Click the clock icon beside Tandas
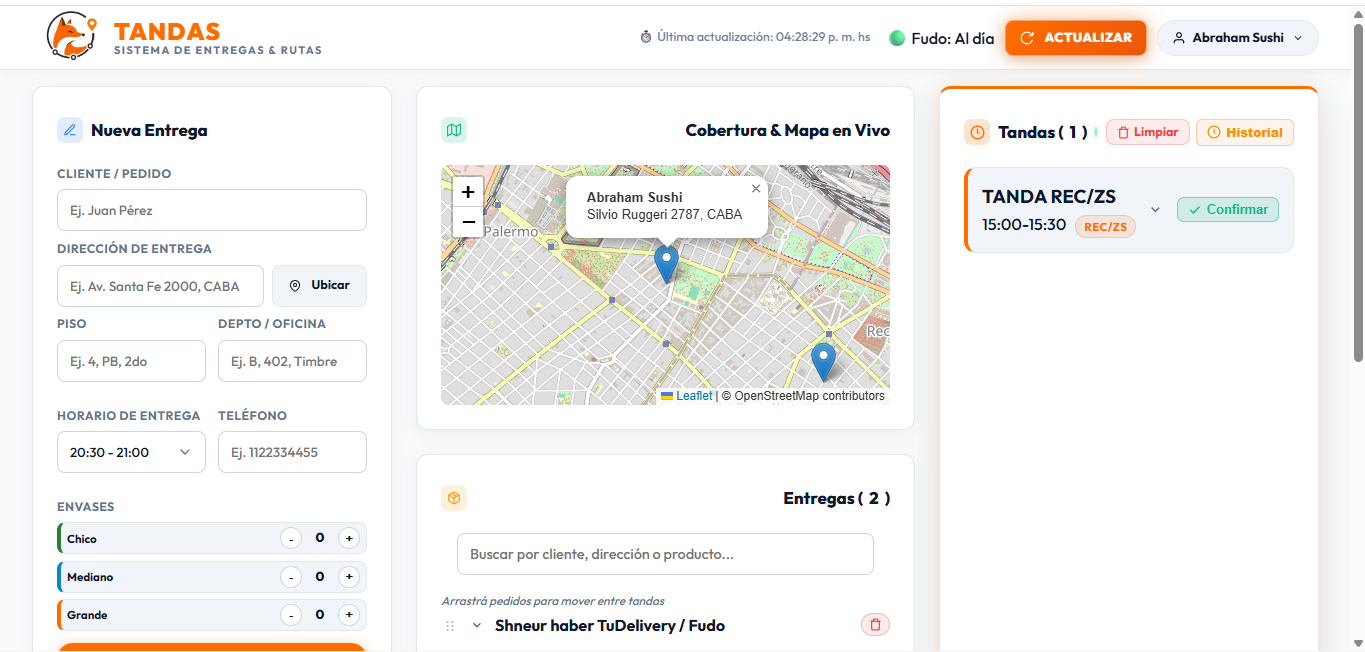 tap(977, 132)
